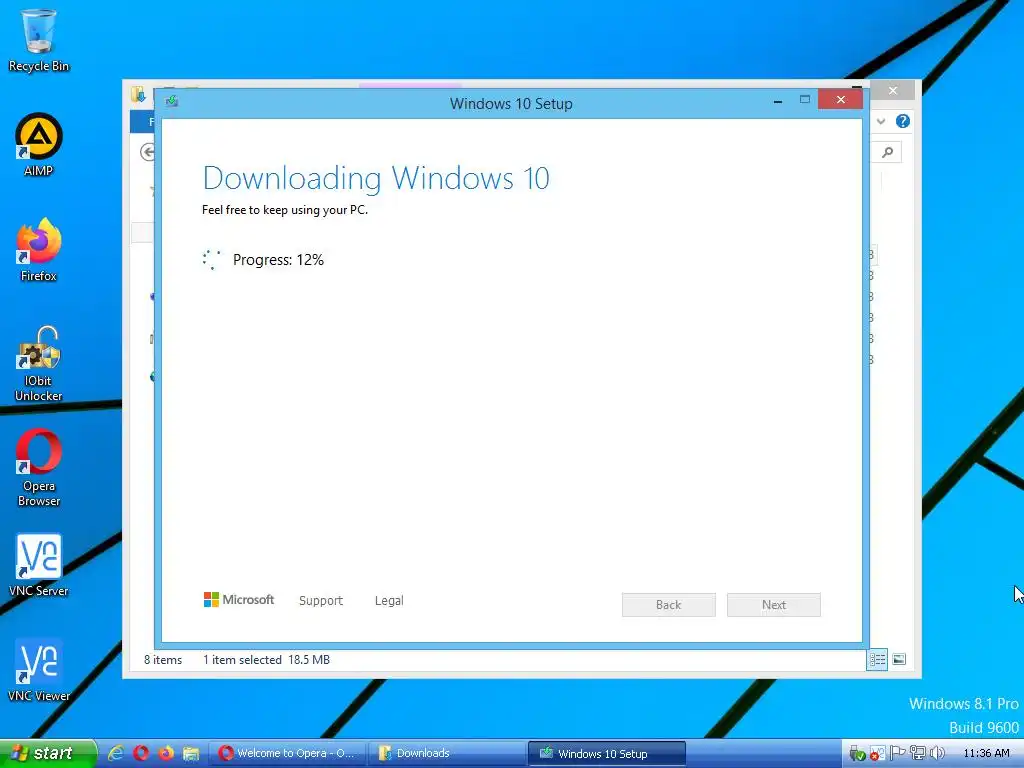Viewport: 1024px width, 768px height.
Task: Click the 11:36 AM clock
Action: tap(986, 753)
